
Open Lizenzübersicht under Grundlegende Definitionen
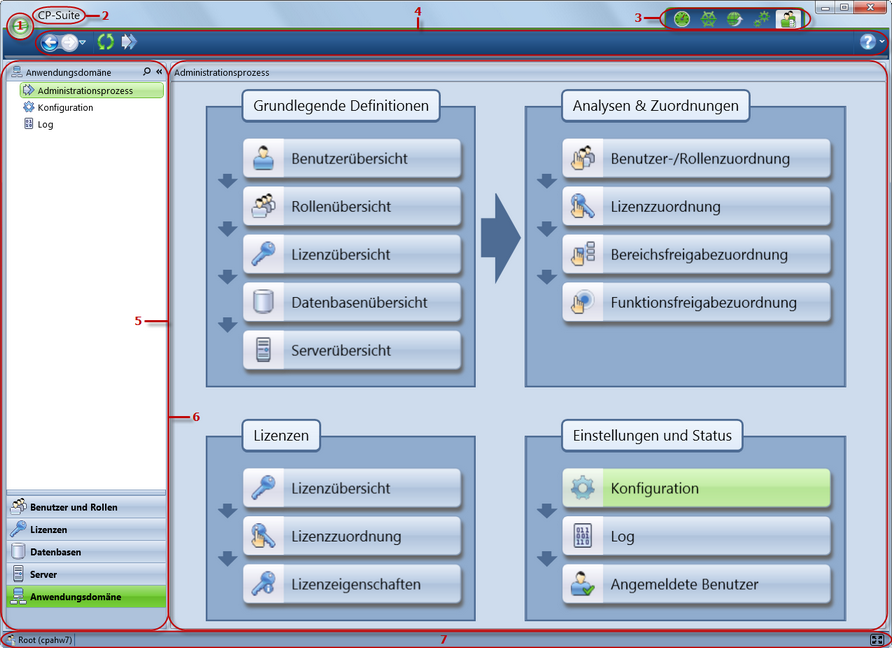(352, 254)
